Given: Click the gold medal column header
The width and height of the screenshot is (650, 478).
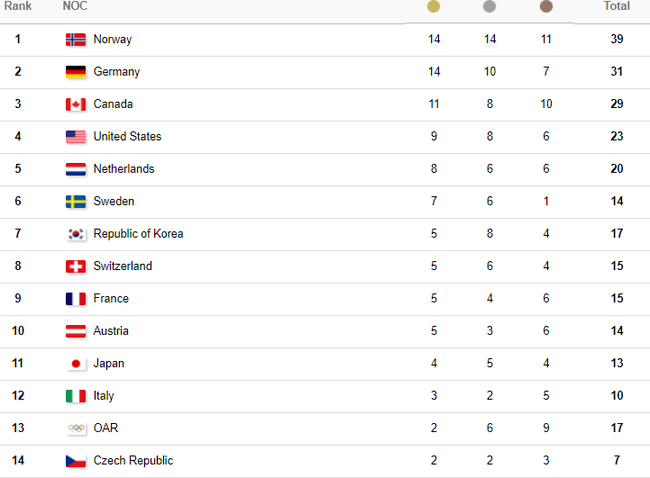Looking at the screenshot, I should pos(433,7).
